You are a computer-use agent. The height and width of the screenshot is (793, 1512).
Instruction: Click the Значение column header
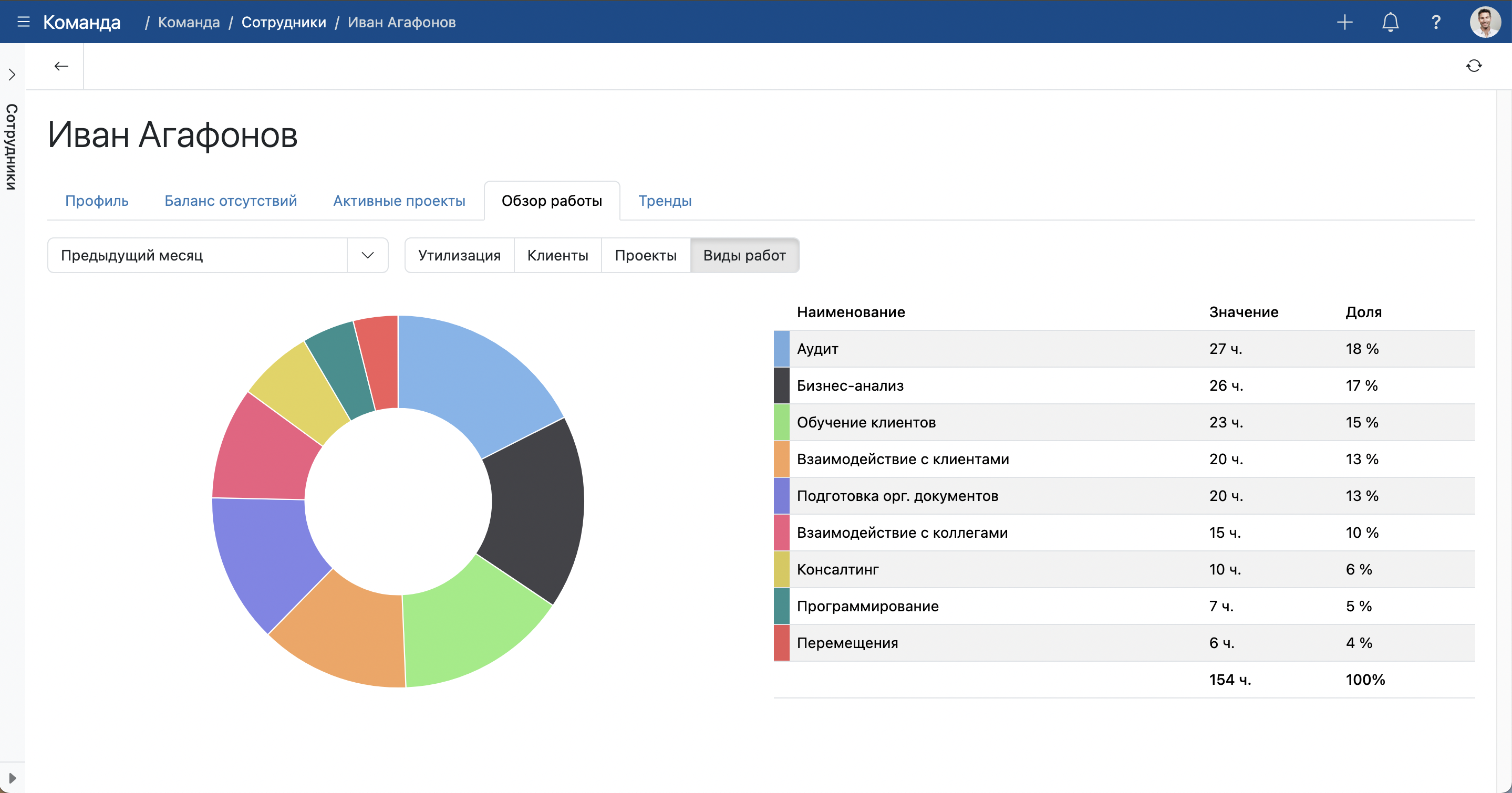[1243, 312]
